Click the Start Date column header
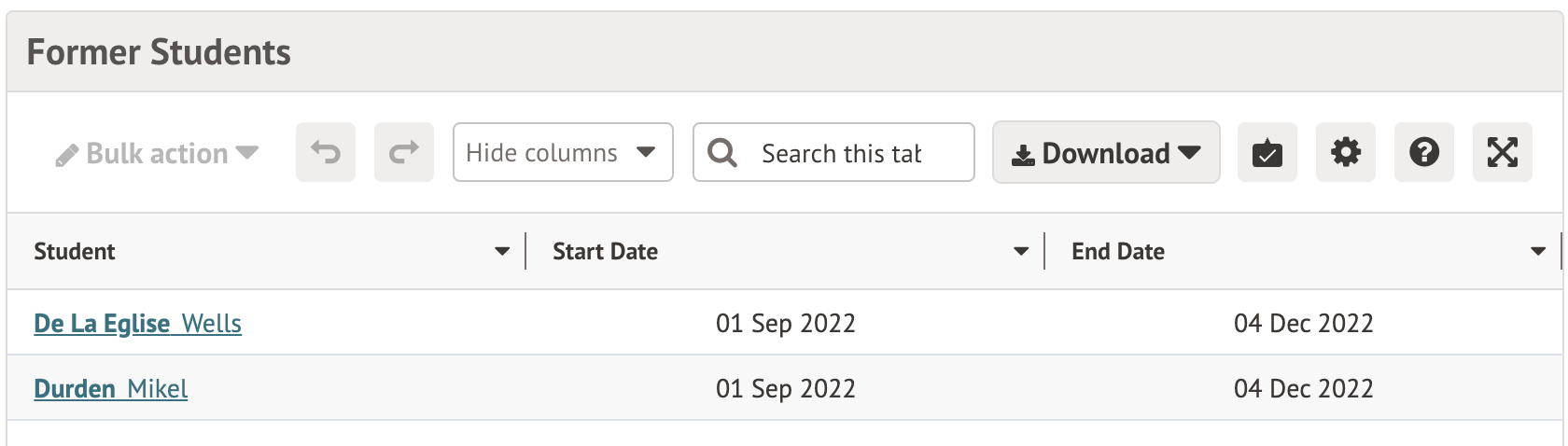 605,251
